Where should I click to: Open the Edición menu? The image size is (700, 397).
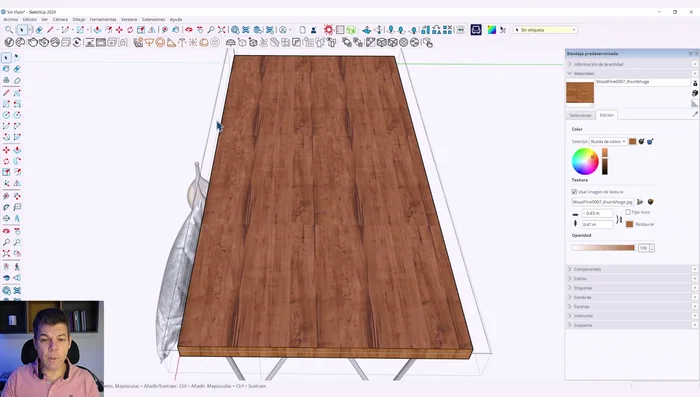[29, 20]
